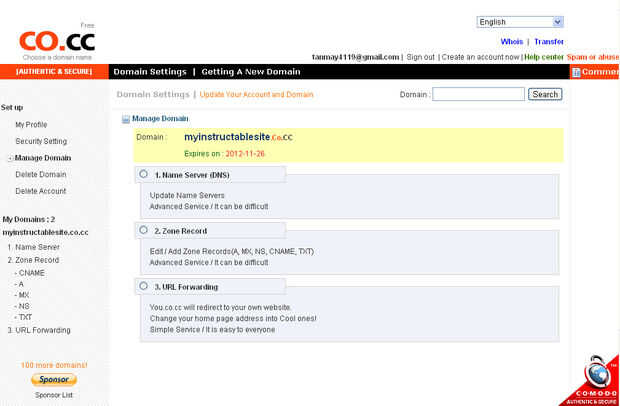Open the Sponsor List link
The height and width of the screenshot is (406, 620).
54,395
